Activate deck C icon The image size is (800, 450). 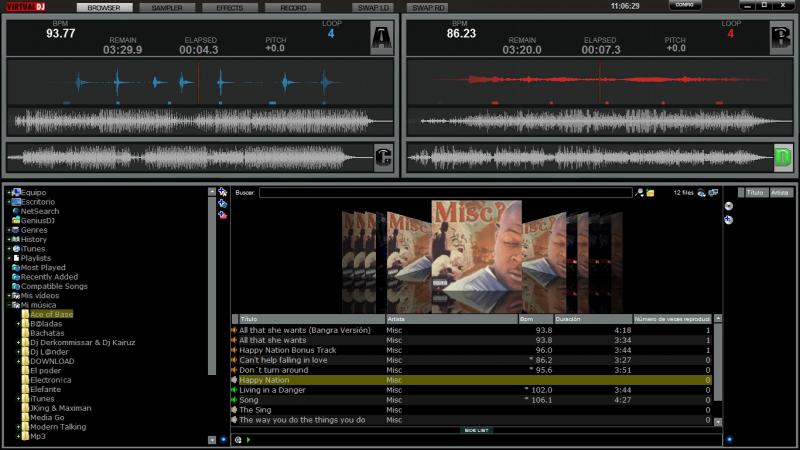tap(381, 156)
